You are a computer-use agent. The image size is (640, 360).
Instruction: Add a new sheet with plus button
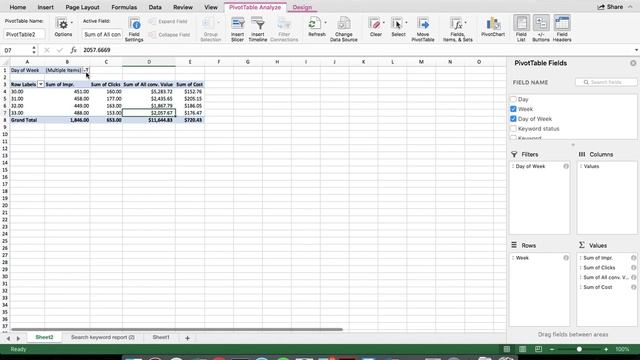(x=187, y=338)
